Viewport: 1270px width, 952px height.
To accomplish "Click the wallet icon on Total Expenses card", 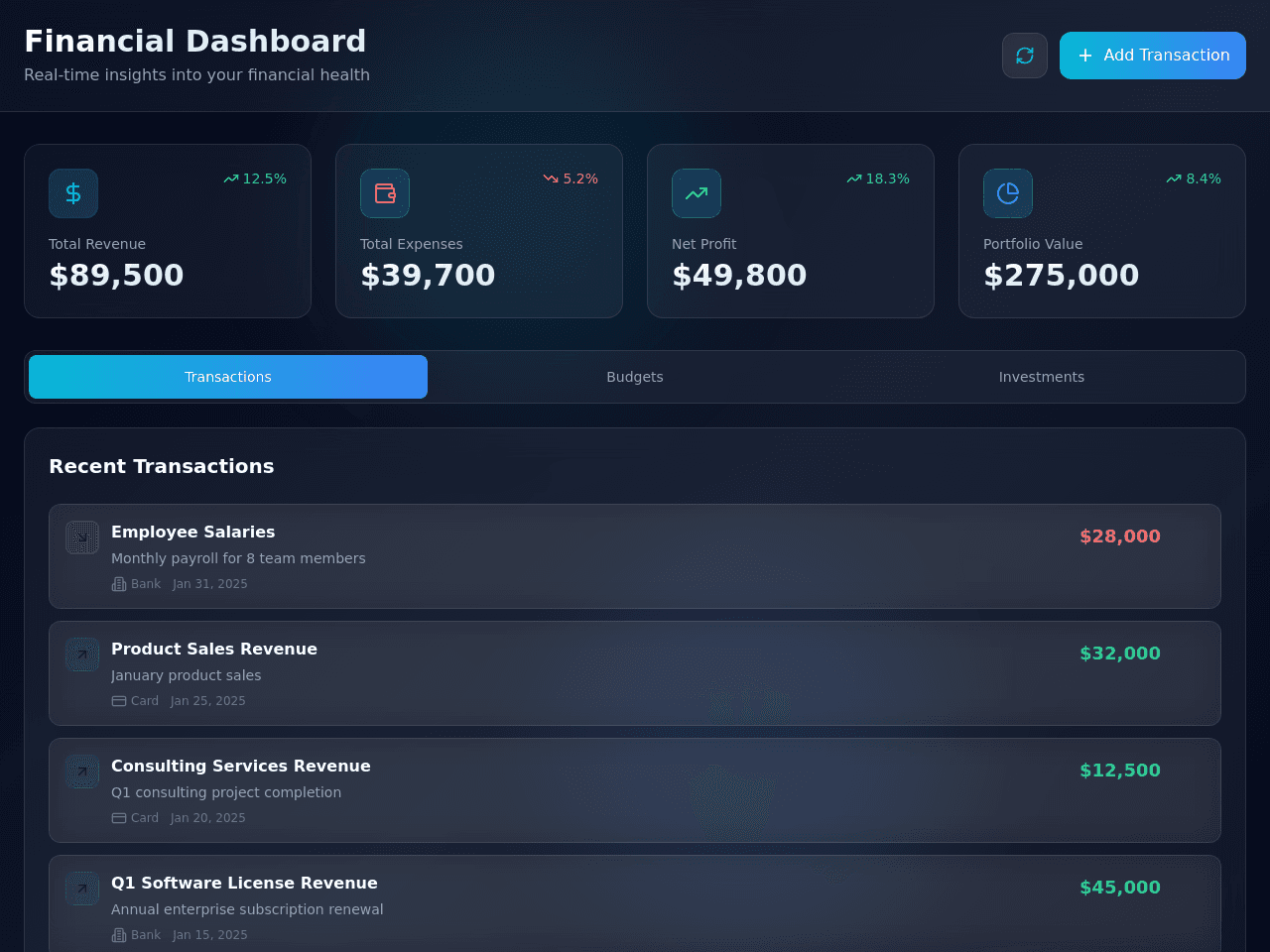I will tap(385, 193).
